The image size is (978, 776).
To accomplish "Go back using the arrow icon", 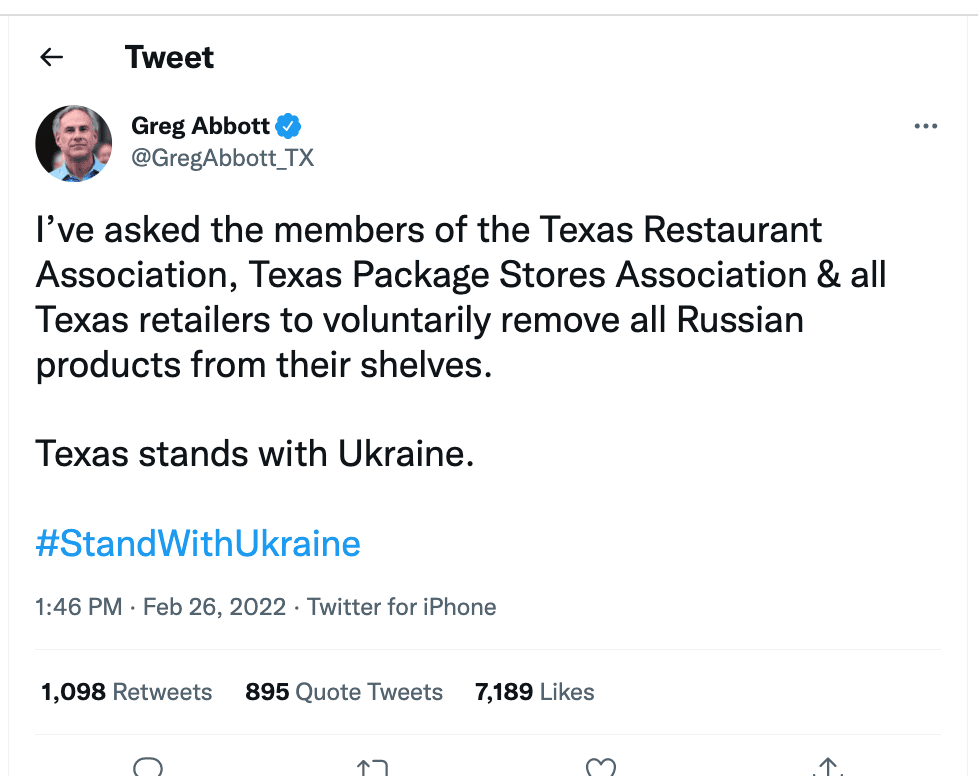I will (51, 57).
